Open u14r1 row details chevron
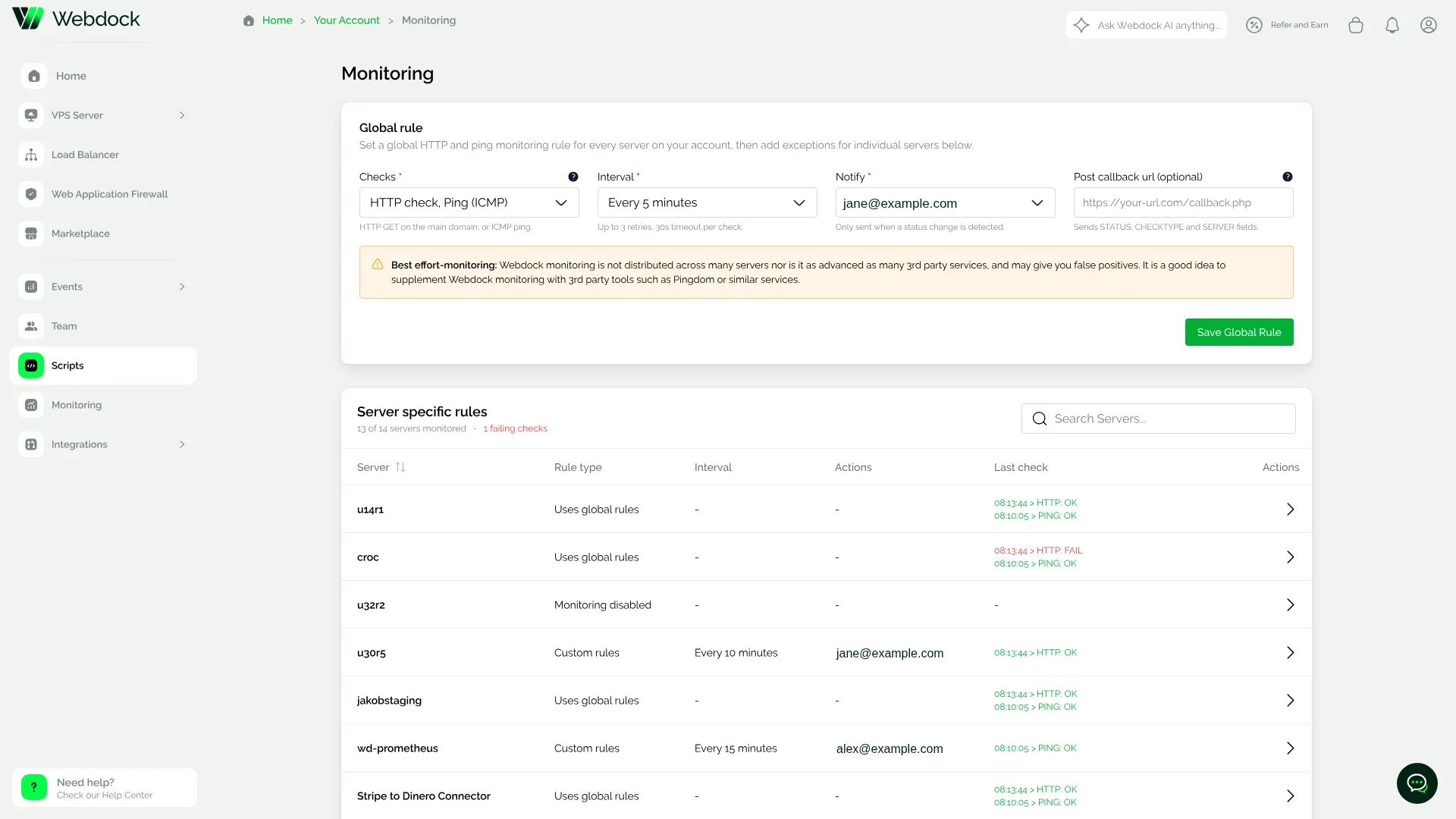The height and width of the screenshot is (819, 1456). point(1290,510)
